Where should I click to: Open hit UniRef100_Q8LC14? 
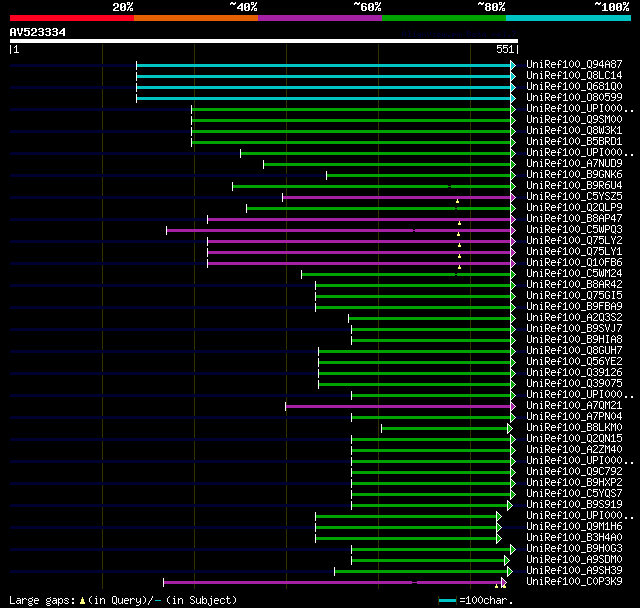(x=574, y=75)
